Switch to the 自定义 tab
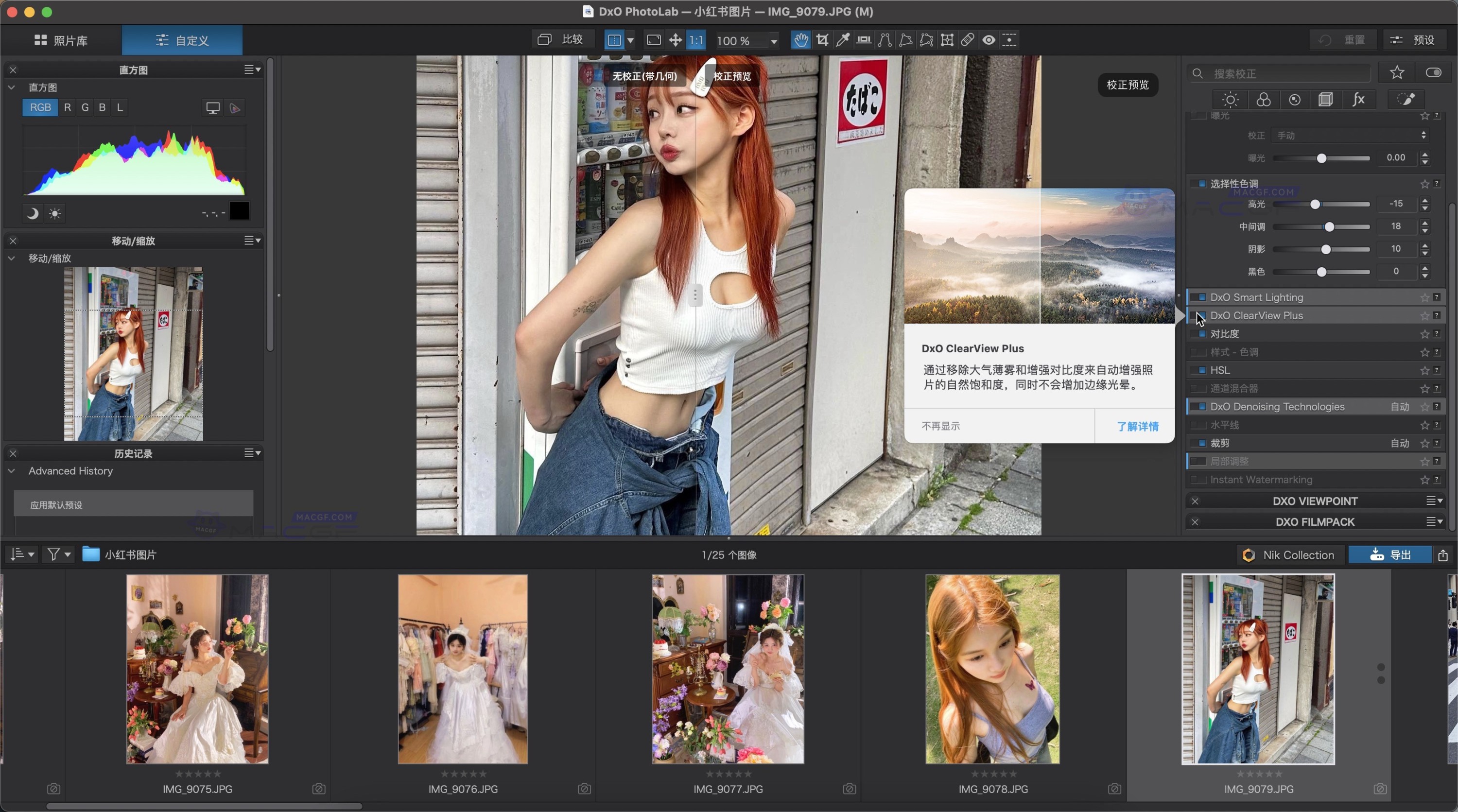Viewport: 1458px width, 812px height. tap(182, 40)
